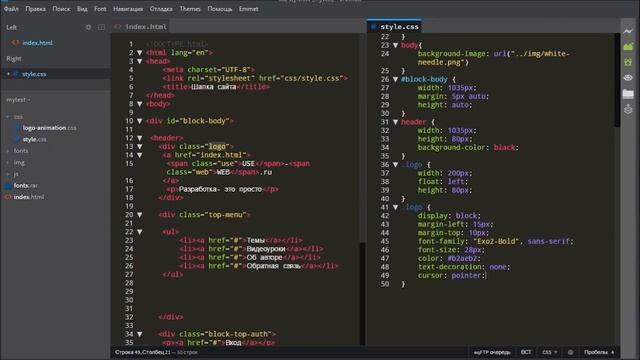Open working files gear settings
This screenshot has height=360, width=640.
88,27
